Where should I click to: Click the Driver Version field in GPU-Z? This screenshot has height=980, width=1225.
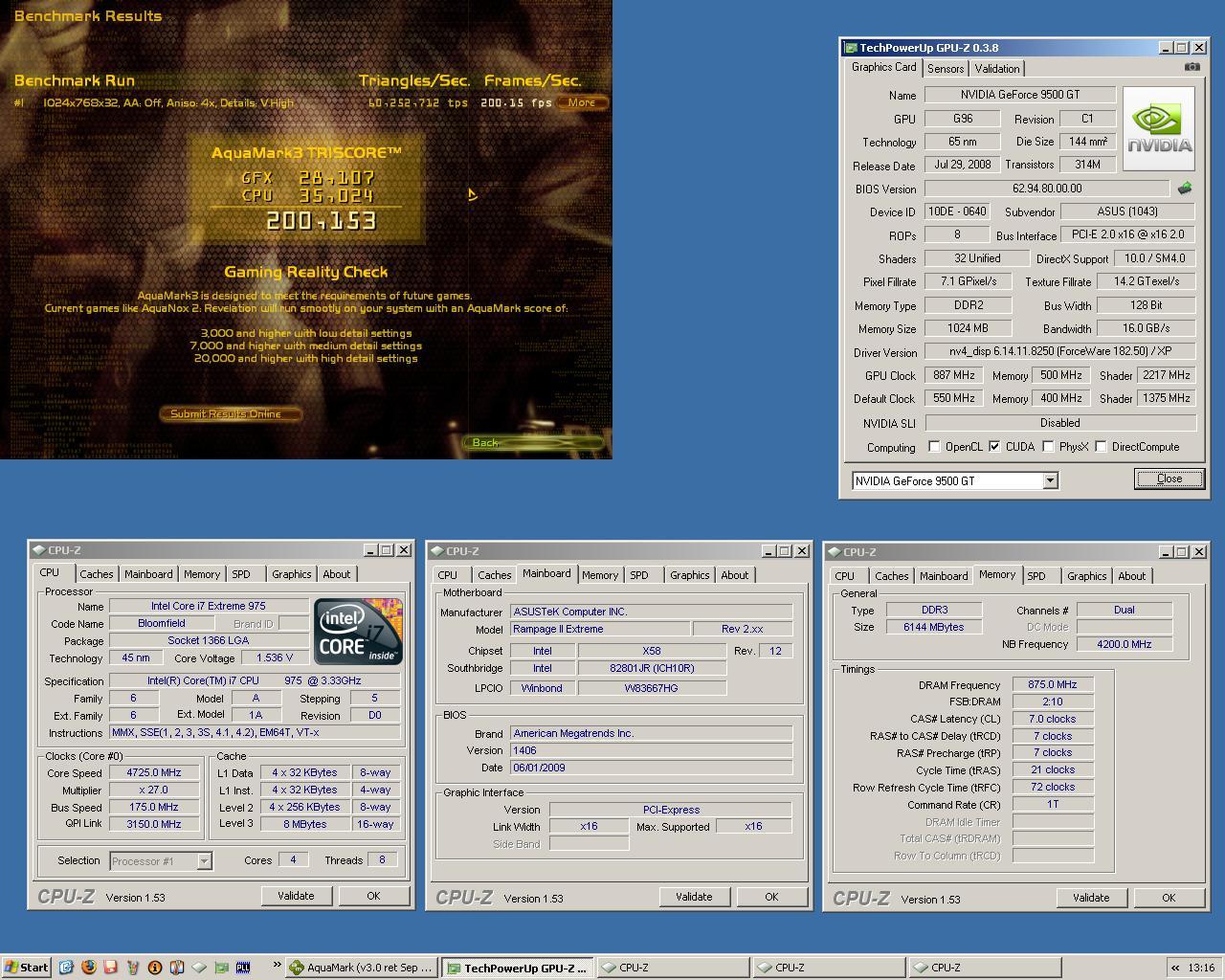1060,351
